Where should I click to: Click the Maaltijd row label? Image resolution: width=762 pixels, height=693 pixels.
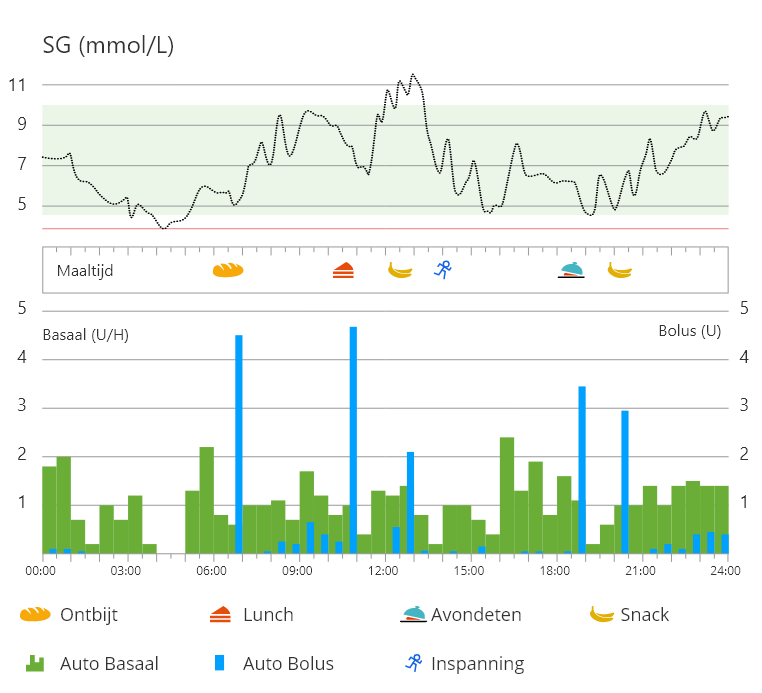(x=84, y=270)
